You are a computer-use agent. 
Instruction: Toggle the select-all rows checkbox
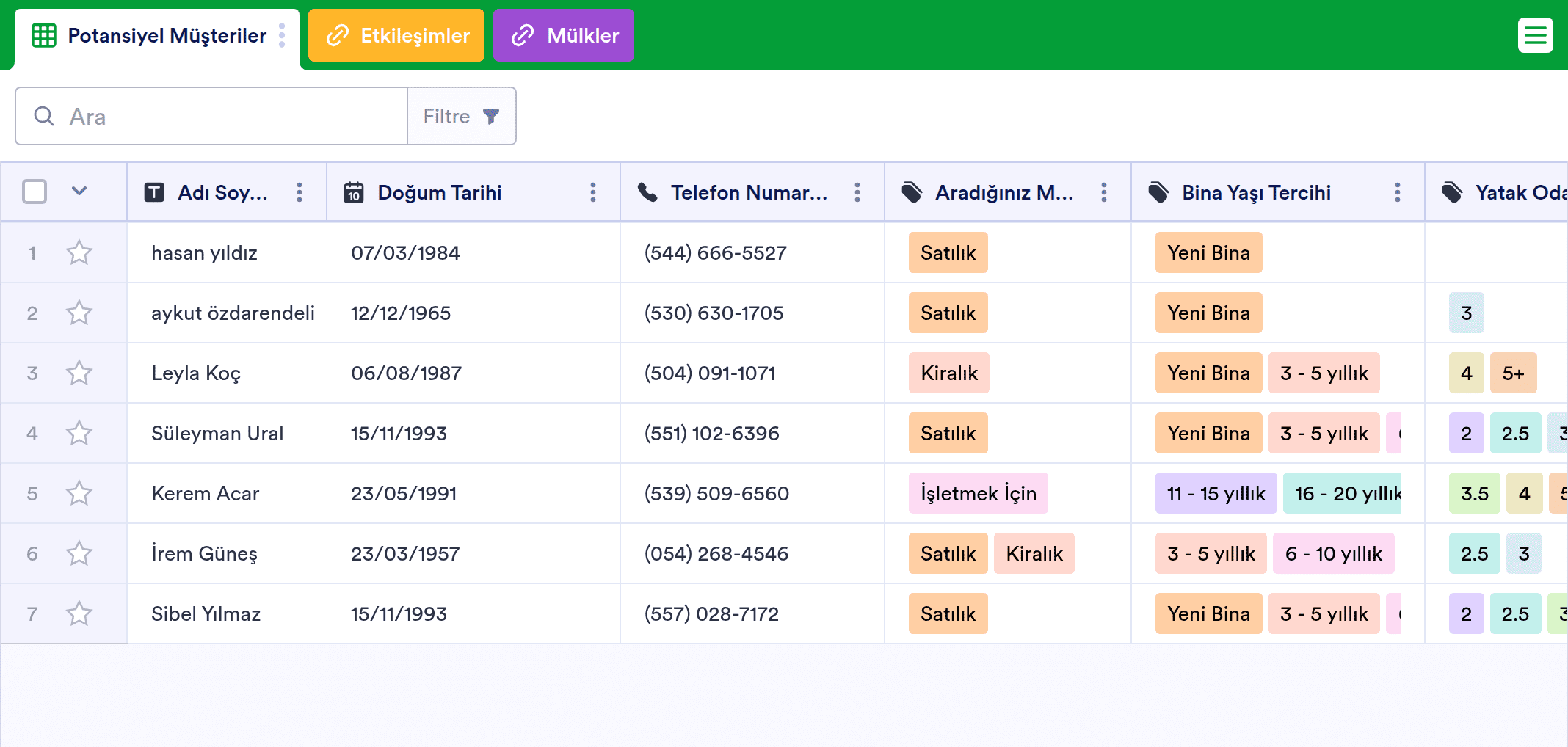click(35, 192)
